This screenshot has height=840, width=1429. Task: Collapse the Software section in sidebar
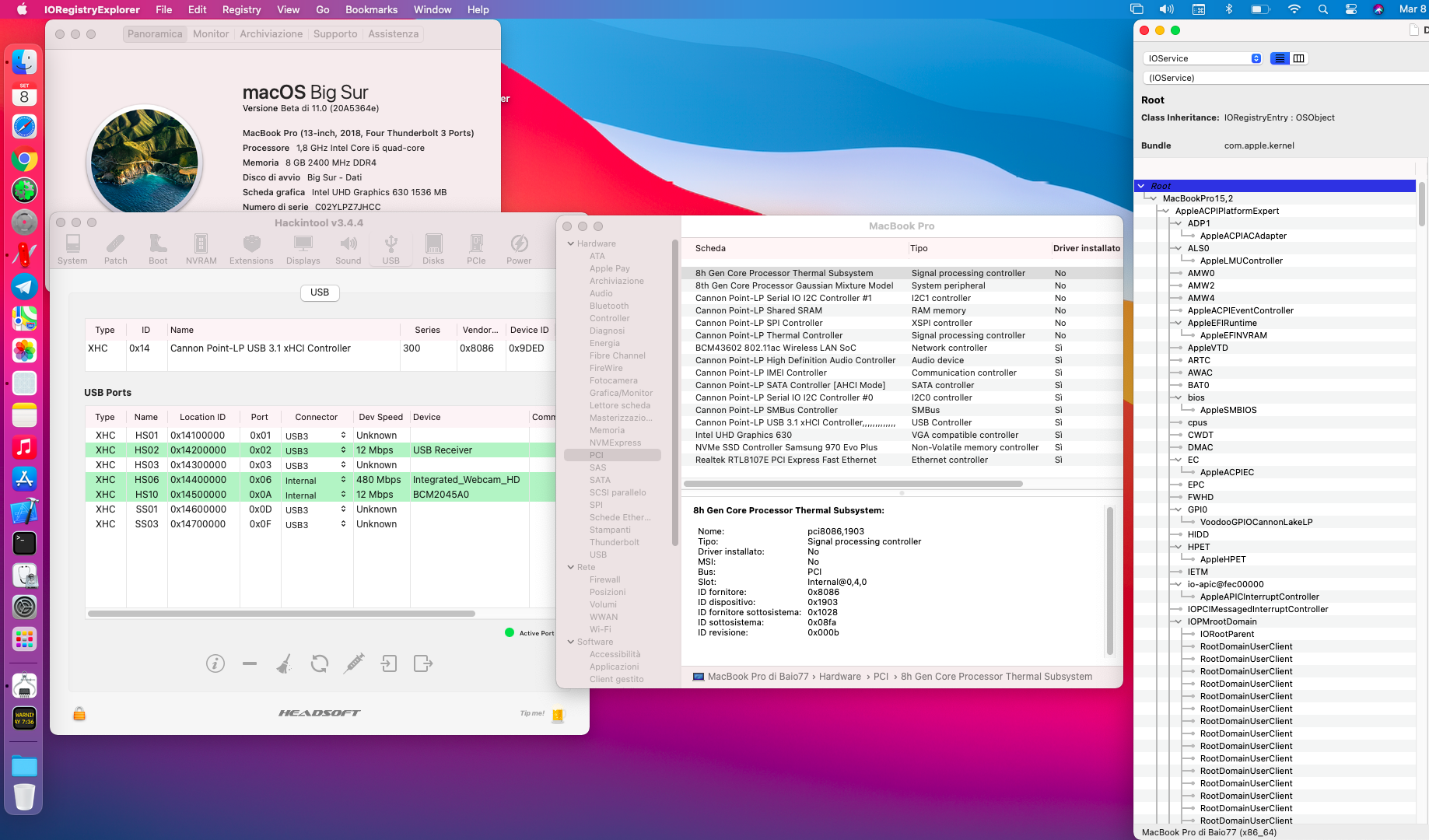(571, 642)
